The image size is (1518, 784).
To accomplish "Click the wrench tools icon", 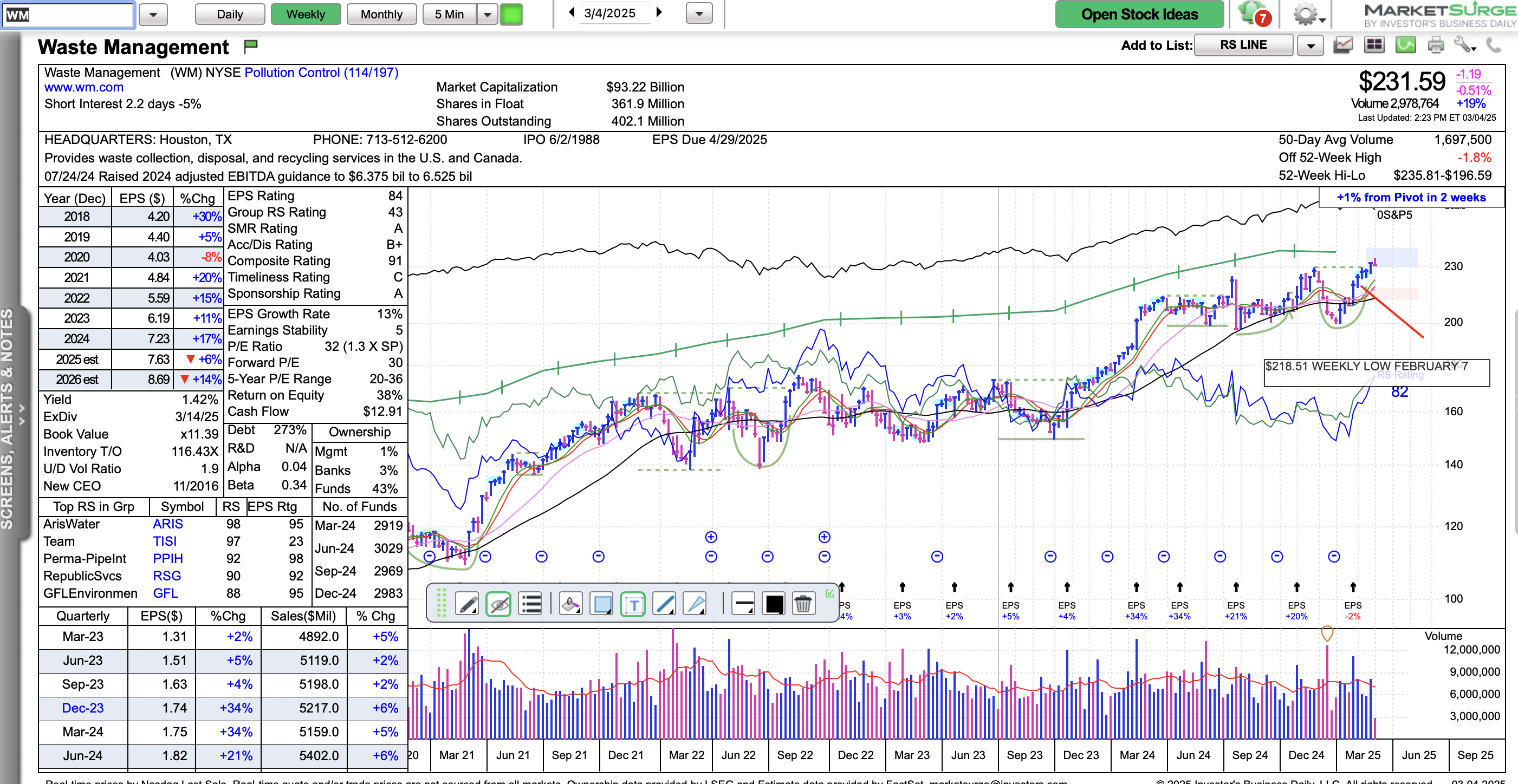I will tap(1464, 45).
